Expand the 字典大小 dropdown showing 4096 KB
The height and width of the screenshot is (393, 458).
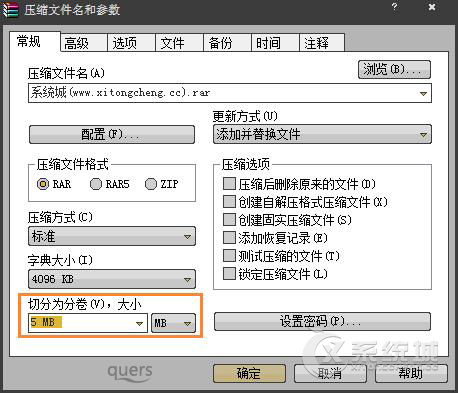[112, 279]
